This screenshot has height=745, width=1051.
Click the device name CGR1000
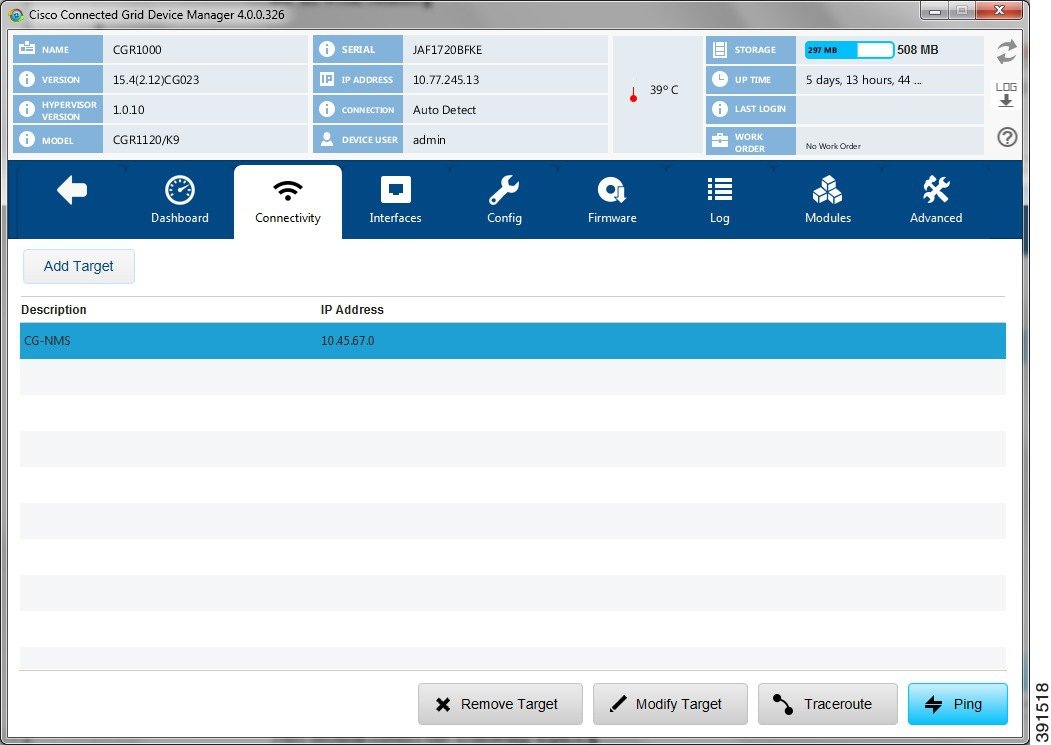pos(137,50)
